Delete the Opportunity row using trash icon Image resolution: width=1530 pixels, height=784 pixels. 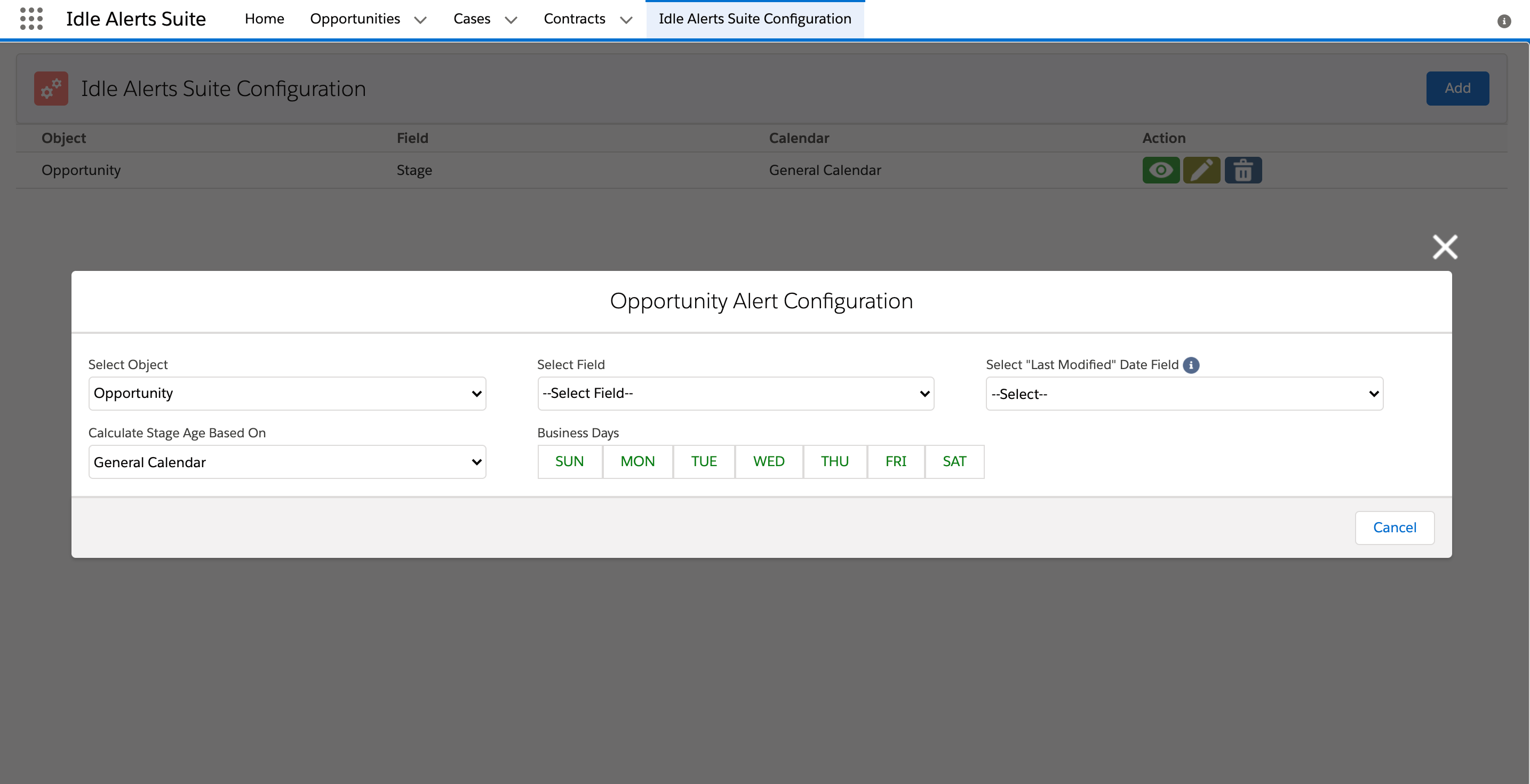click(x=1242, y=170)
